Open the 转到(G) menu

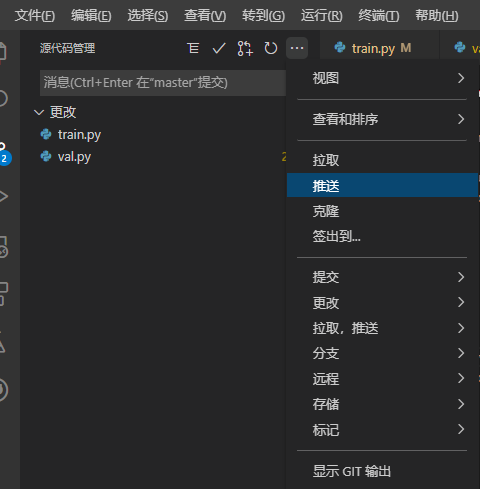(x=263, y=15)
